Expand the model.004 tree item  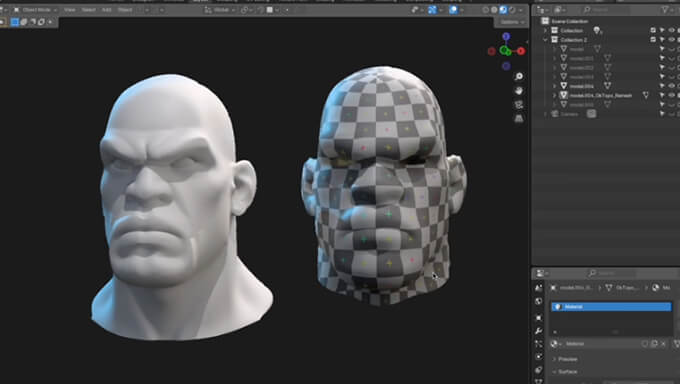(555, 86)
